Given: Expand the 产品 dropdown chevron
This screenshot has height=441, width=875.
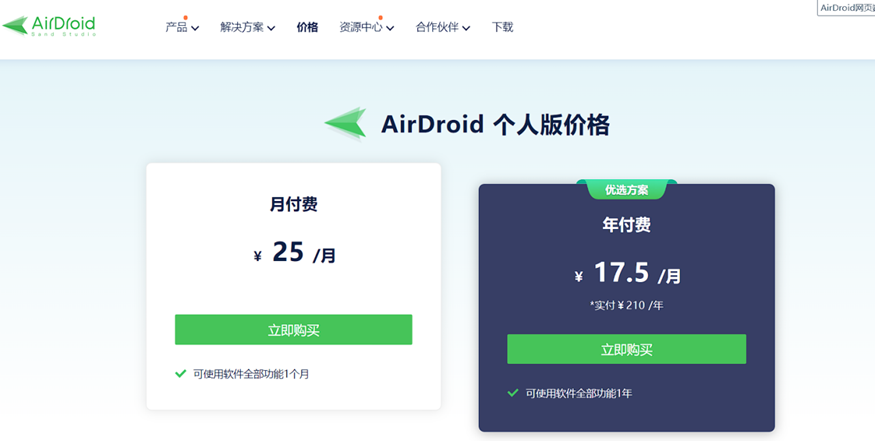Looking at the screenshot, I should [195, 28].
